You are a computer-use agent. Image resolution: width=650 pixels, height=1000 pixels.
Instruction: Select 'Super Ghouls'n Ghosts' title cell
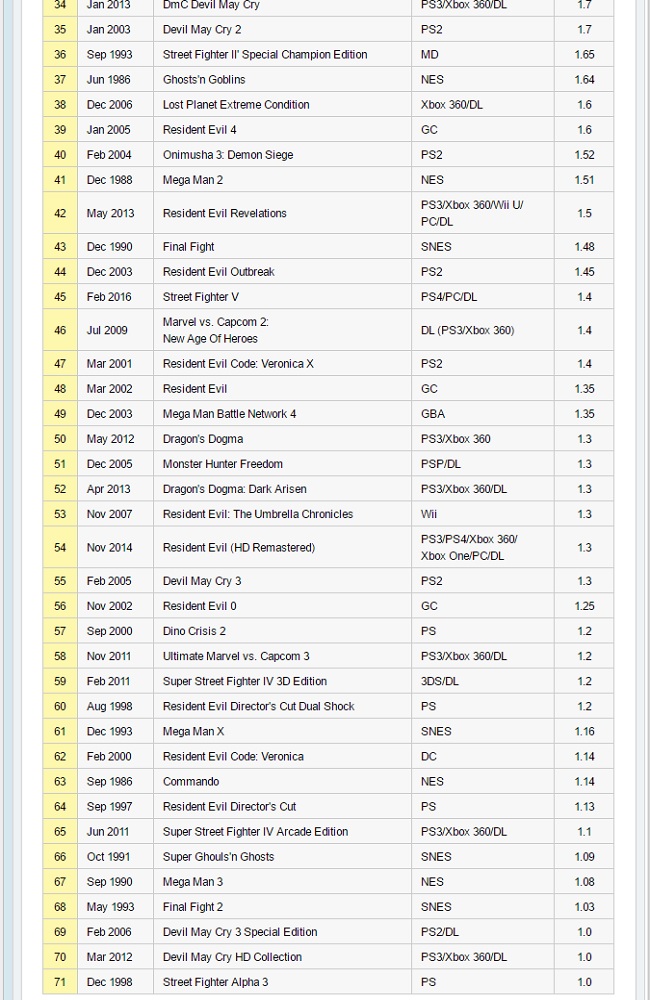click(x=218, y=857)
